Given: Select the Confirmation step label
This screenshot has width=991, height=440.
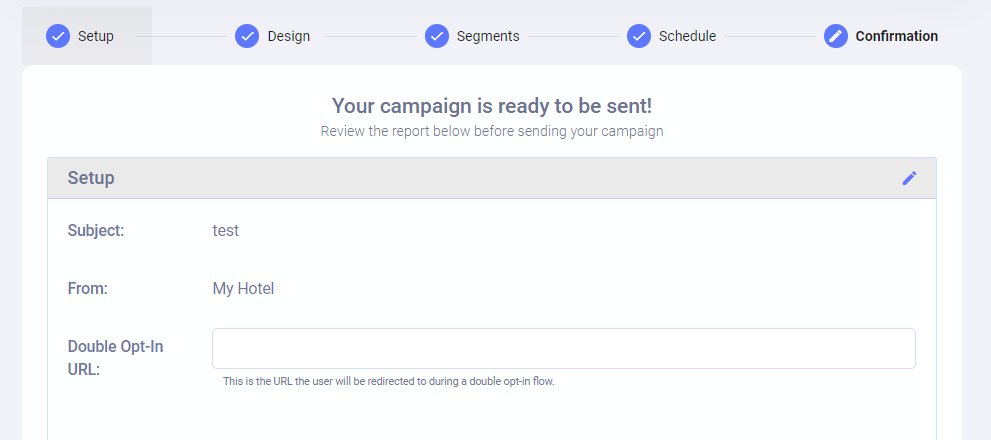Looking at the screenshot, I should [896, 36].
